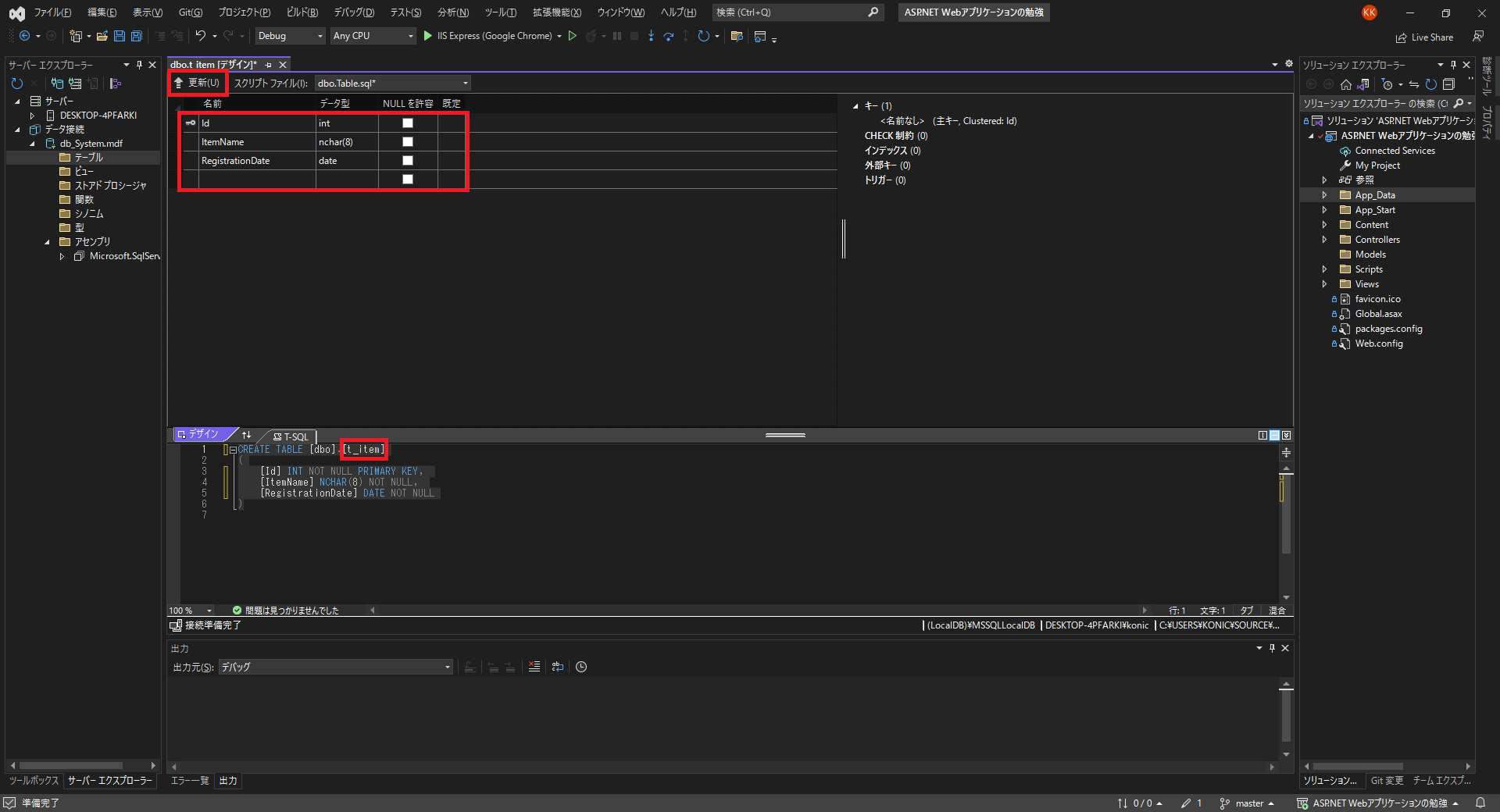The image size is (1500, 812).
Task: Click the Open File folder icon
Action: pyautogui.click(x=102, y=36)
